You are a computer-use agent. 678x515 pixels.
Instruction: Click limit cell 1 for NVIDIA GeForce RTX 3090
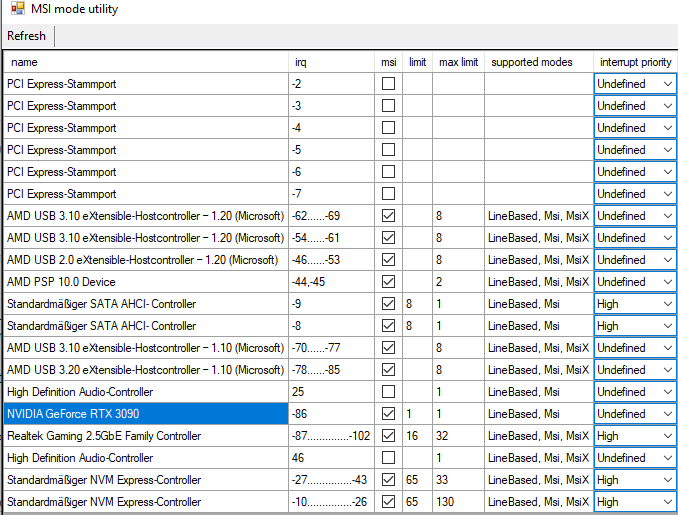pyautogui.click(x=417, y=414)
